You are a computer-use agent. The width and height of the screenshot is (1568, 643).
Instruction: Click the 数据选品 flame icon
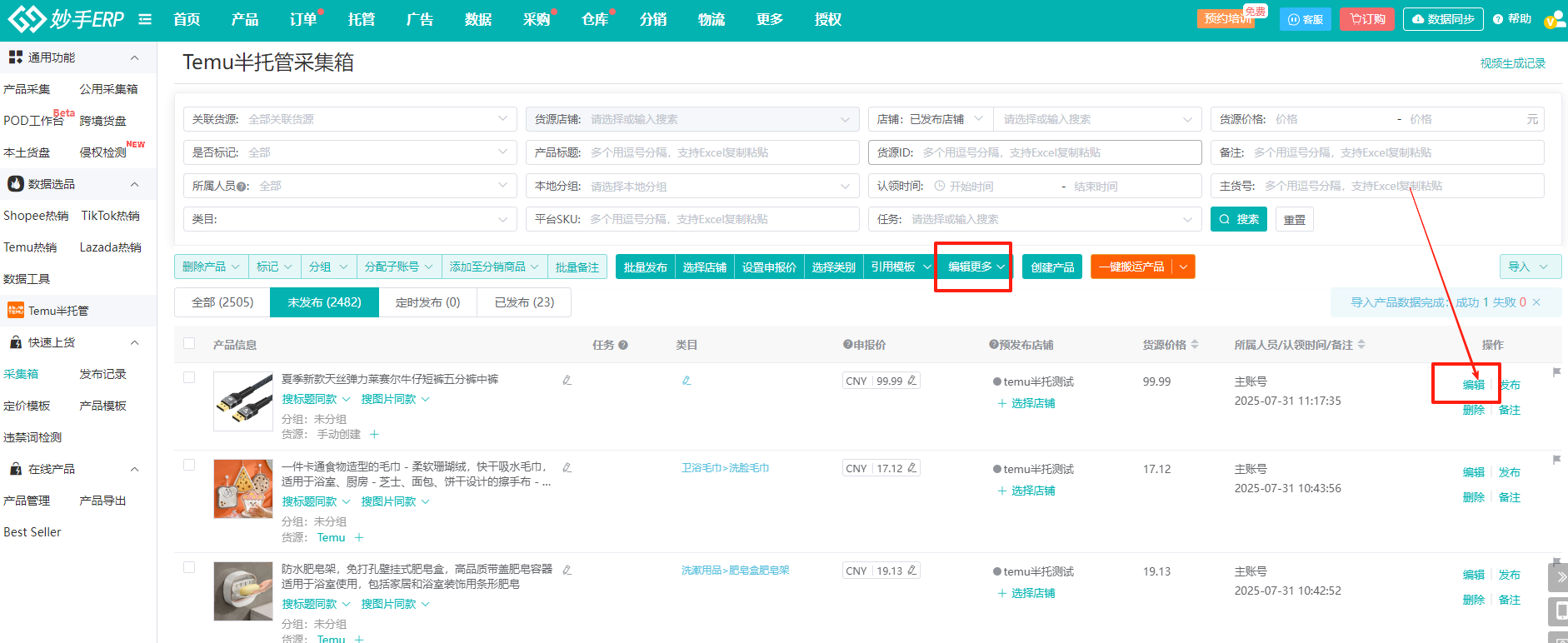(x=16, y=184)
